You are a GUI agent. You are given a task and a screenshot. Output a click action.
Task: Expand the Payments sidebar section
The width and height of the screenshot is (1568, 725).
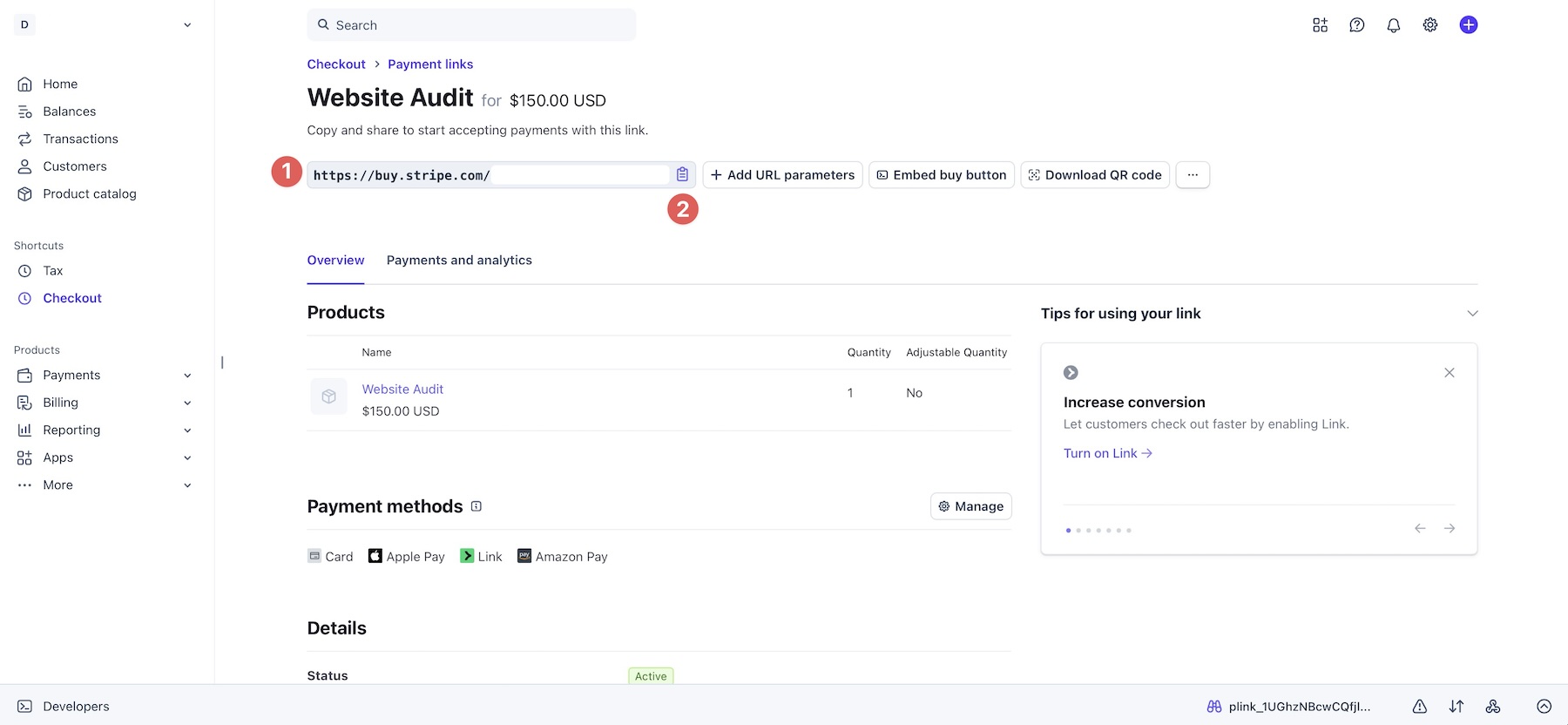point(187,376)
